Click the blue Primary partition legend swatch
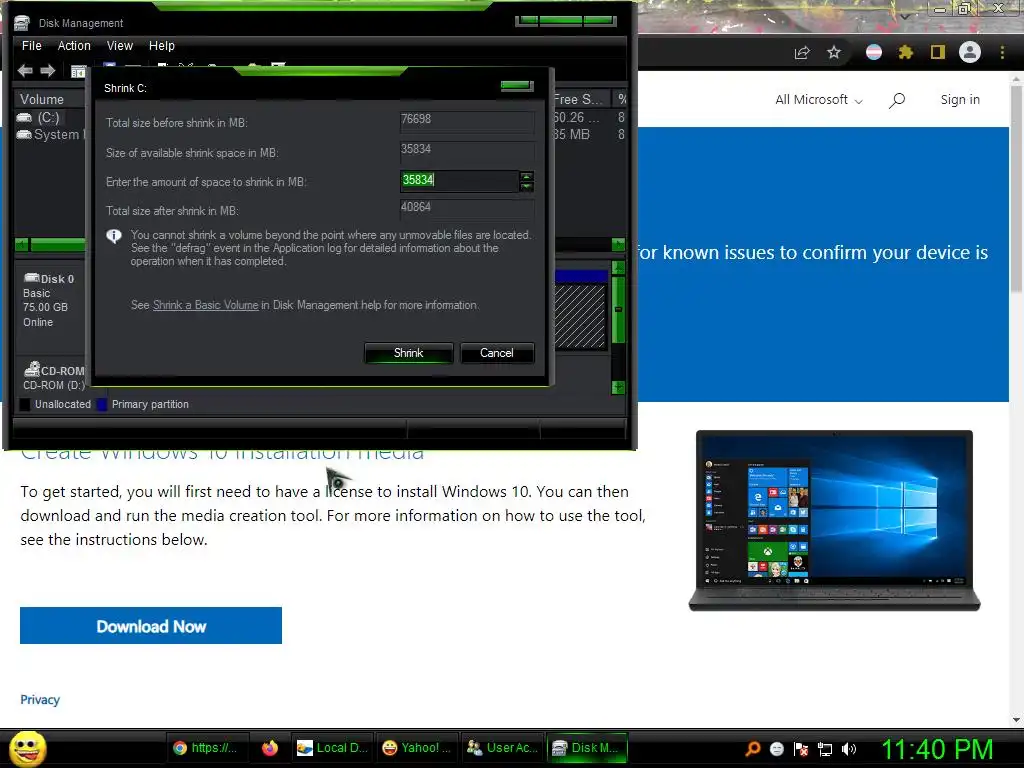 pyautogui.click(x=102, y=404)
